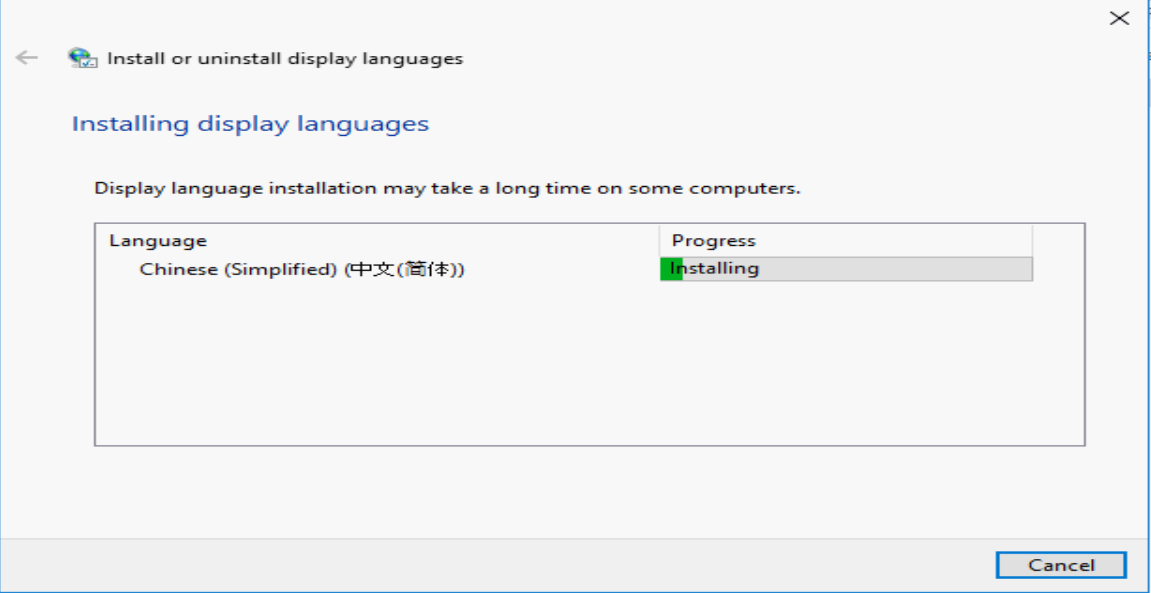Click the display languages globe icon
The height and width of the screenshot is (593, 1151).
[x=82, y=58]
